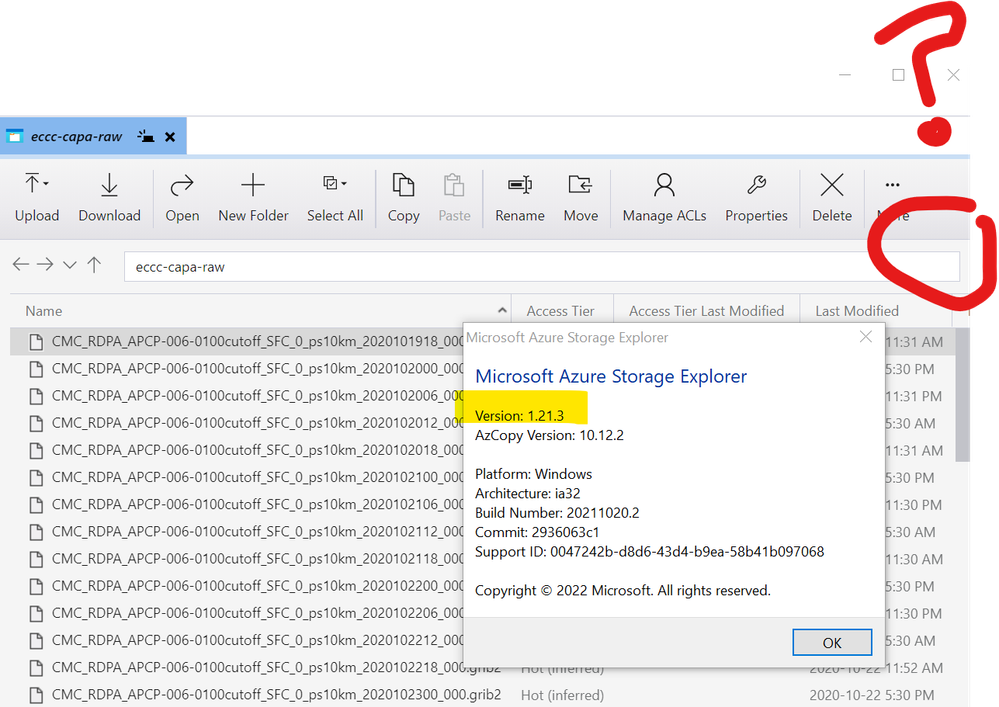Click OK in the About dialog

832,643
